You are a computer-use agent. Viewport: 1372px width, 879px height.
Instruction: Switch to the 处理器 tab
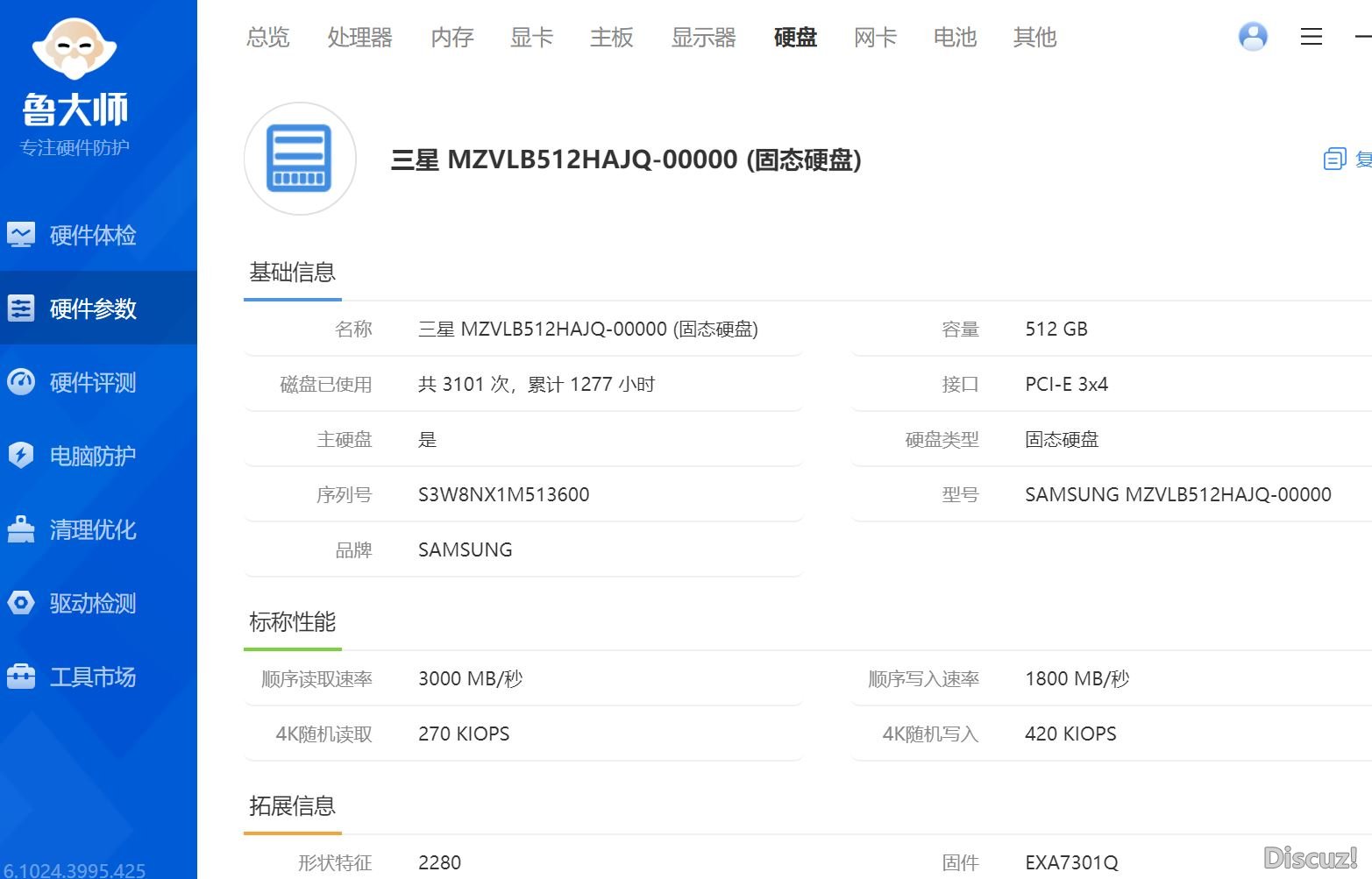[x=360, y=37]
